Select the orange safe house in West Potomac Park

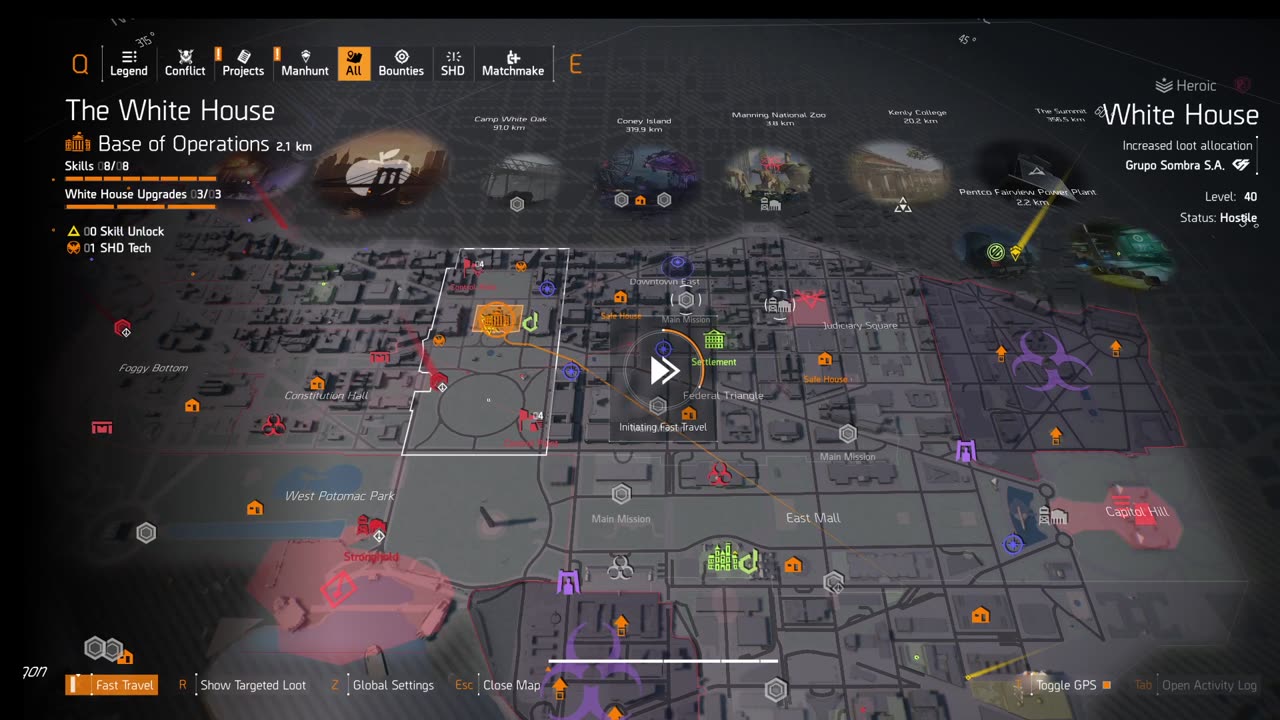click(x=255, y=508)
